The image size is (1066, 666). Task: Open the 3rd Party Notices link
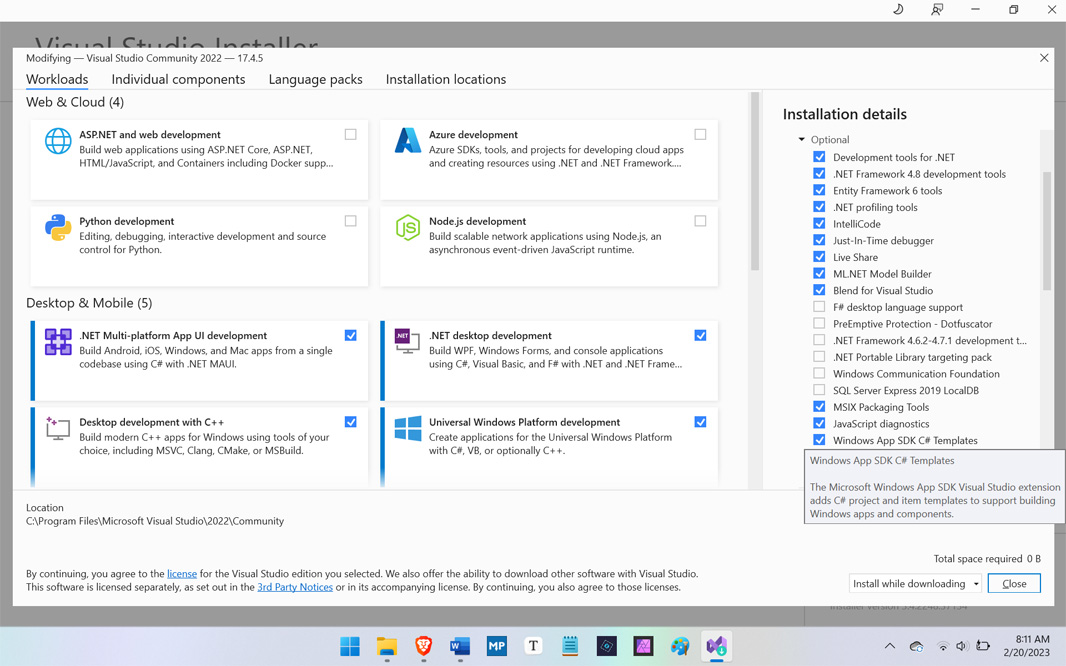(295, 587)
